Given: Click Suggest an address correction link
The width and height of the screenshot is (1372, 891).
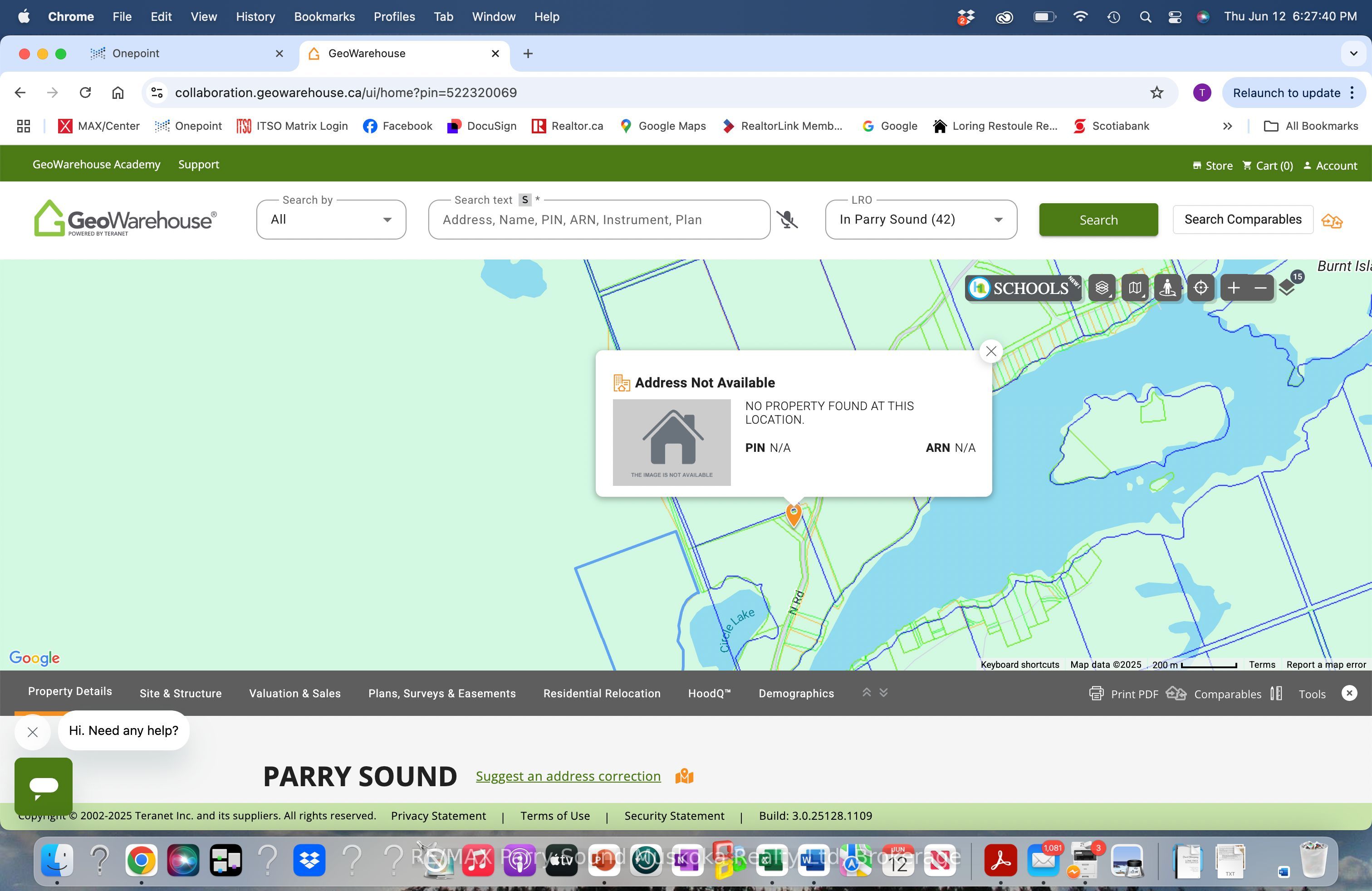Looking at the screenshot, I should [568, 776].
